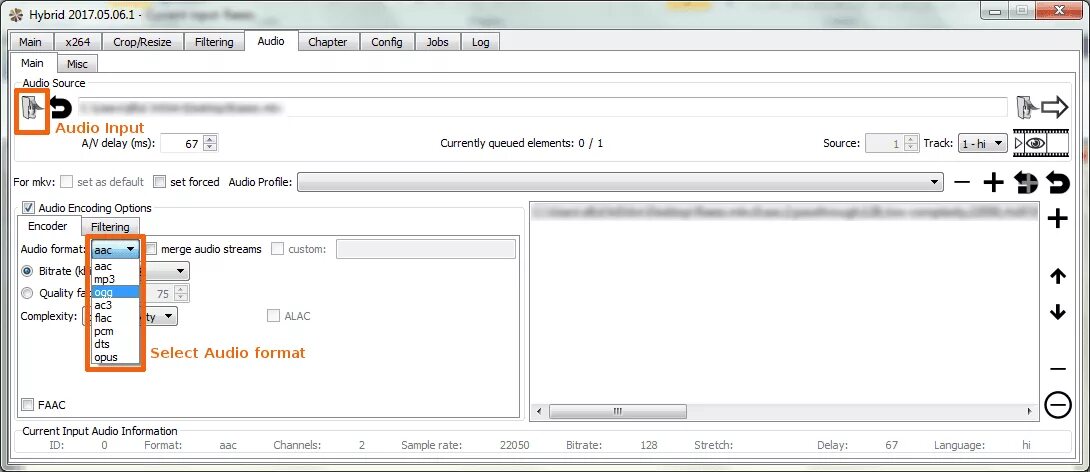1090x472 pixels.
Task: Click the file icon beside the right arrow
Action: point(1027,107)
